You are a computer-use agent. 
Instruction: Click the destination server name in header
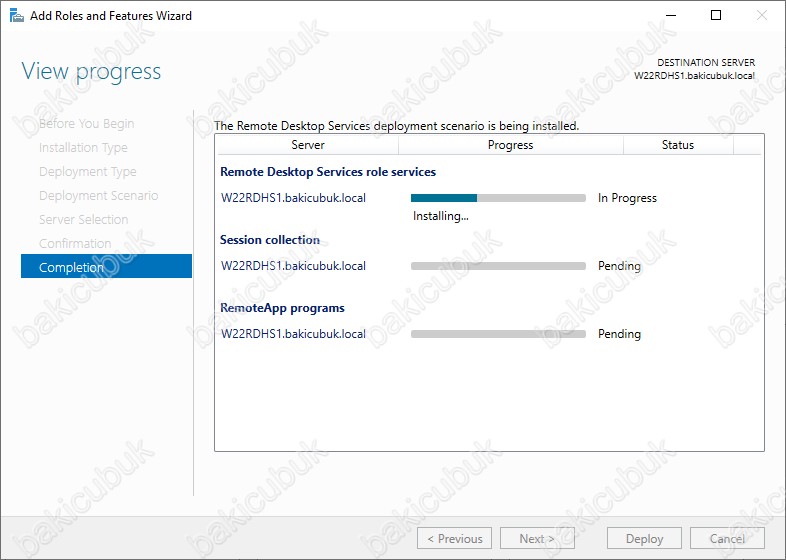click(x=694, y=76)
